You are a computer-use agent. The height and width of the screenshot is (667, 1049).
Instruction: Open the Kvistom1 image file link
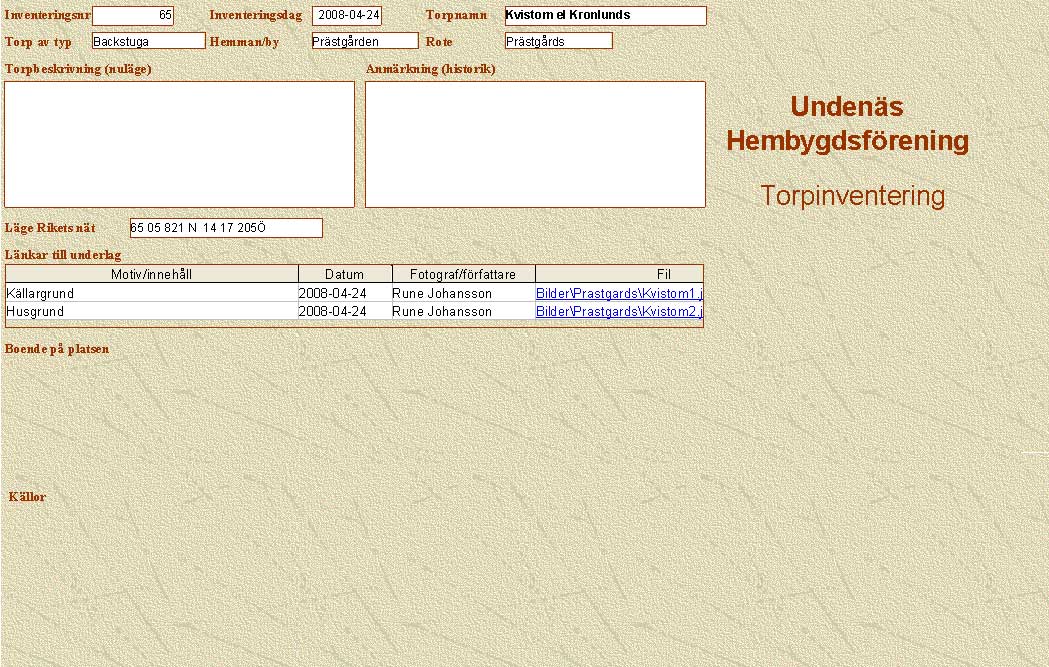point(619,294)
